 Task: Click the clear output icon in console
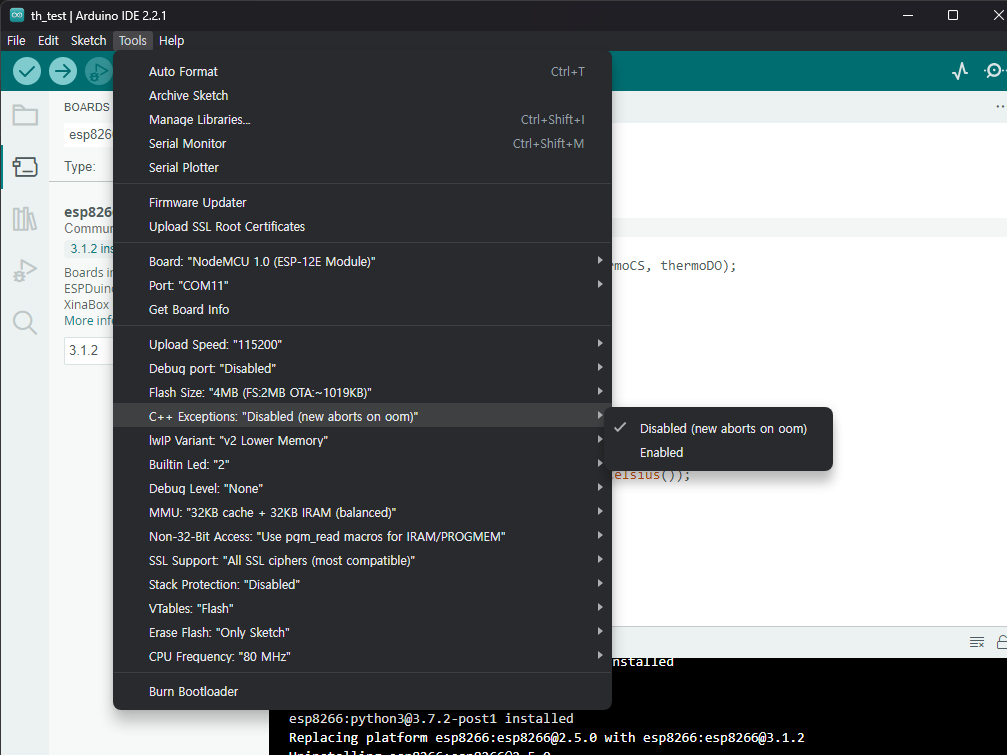click(x=977, y=642)
